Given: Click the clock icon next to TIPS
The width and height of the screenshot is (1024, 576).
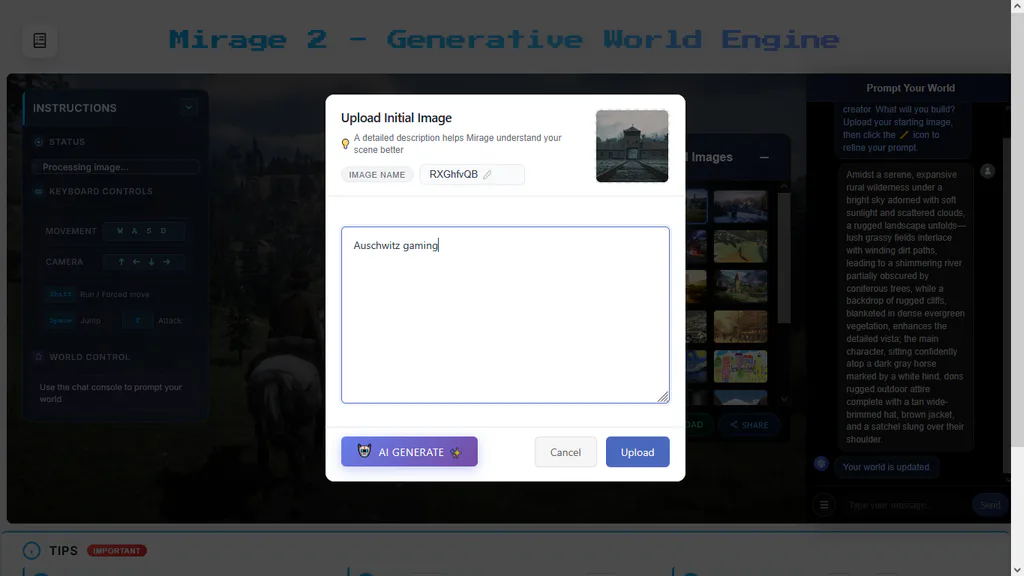Looking at the screenshot, I should click(x=31, y=551).
